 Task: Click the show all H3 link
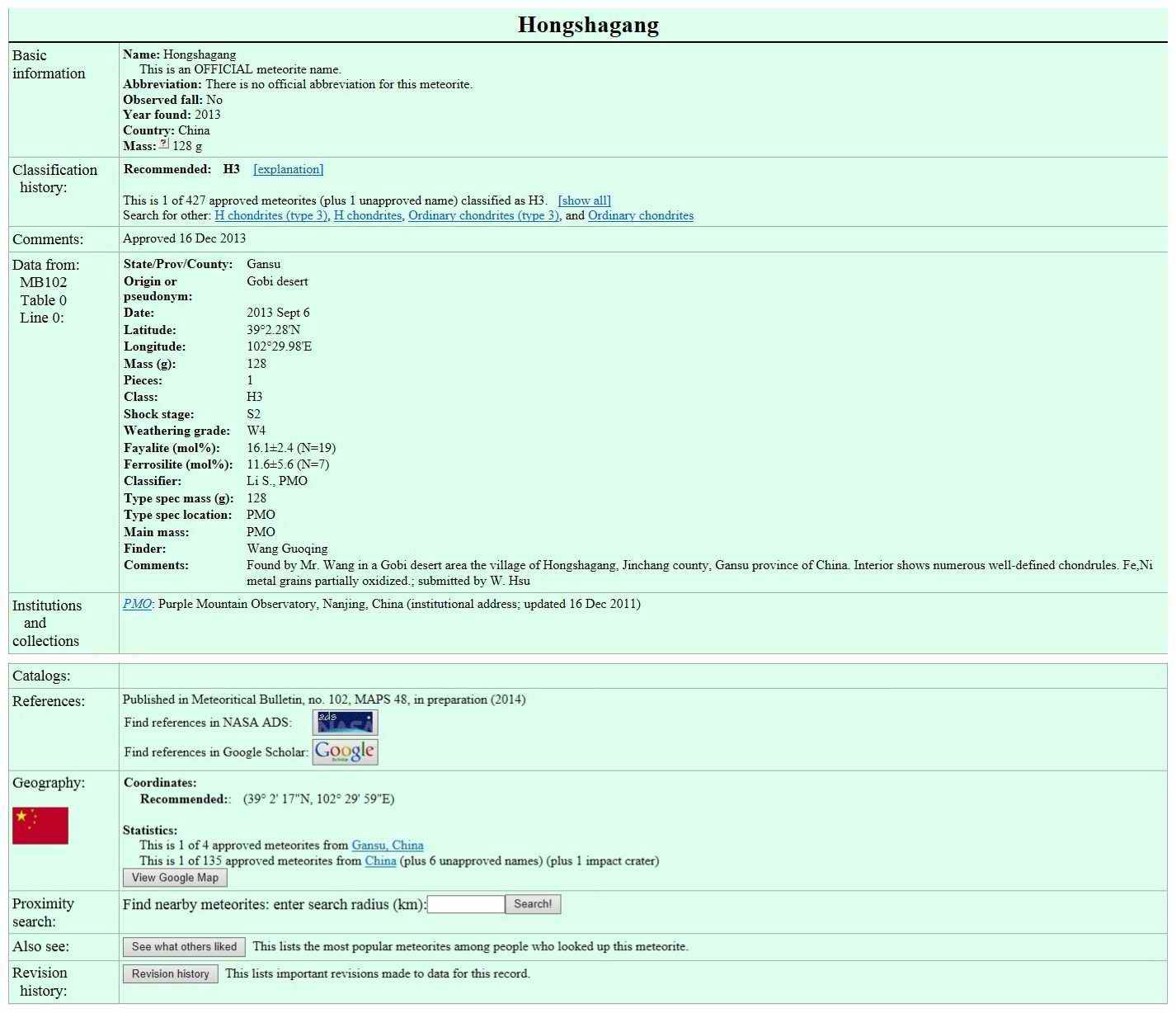(585, 200)
